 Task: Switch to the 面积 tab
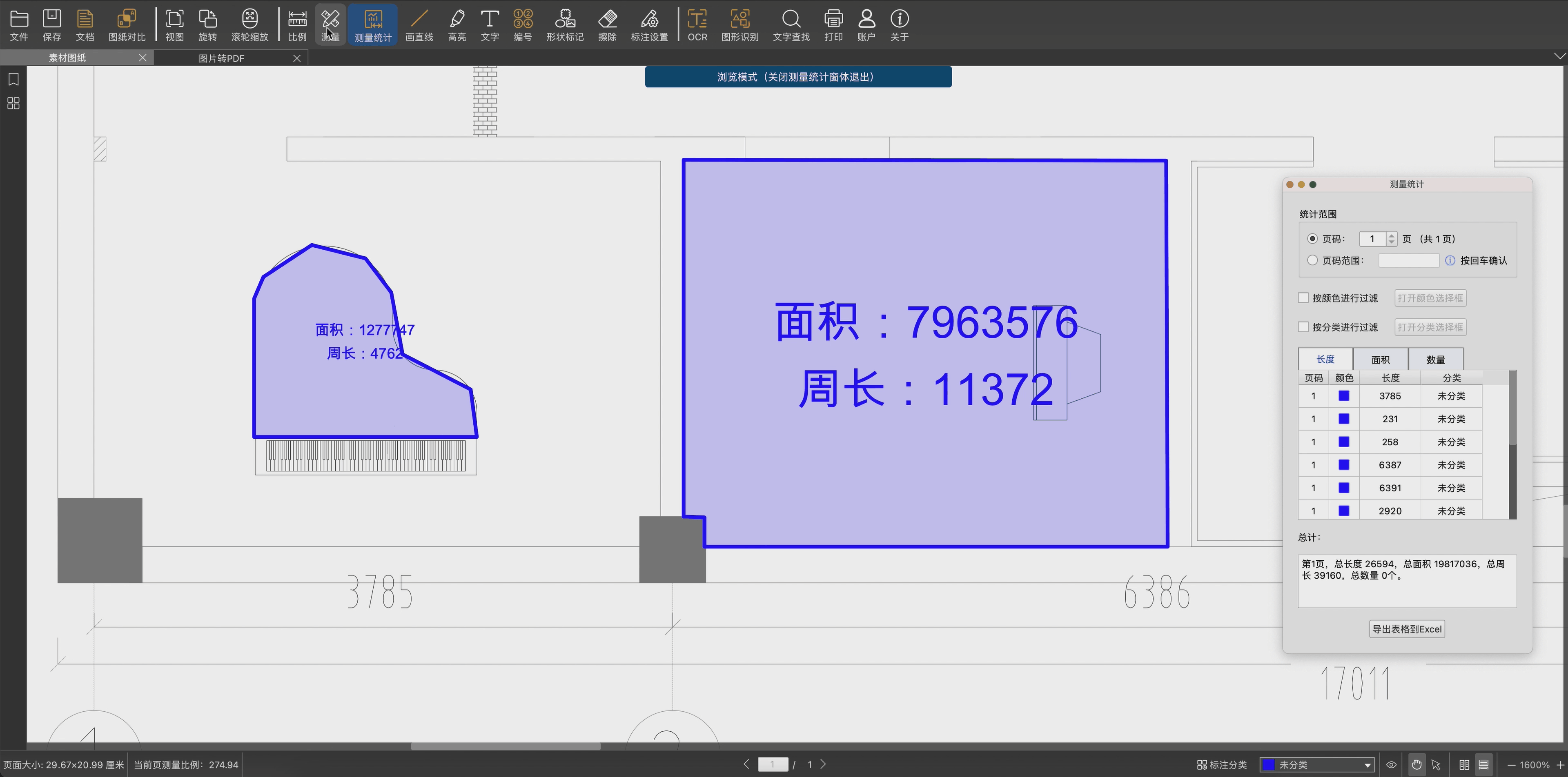click(1380, 360)
